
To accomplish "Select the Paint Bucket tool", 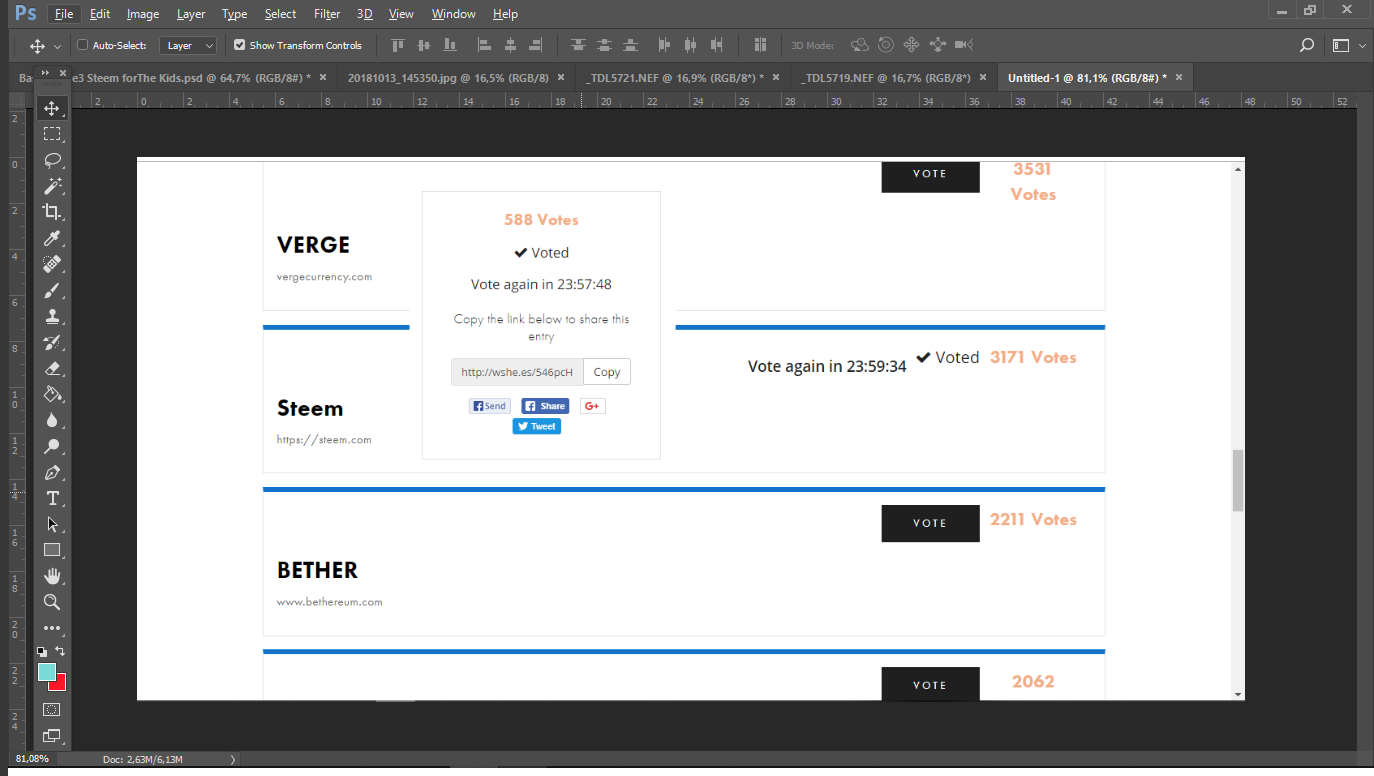I will (52, 394).
